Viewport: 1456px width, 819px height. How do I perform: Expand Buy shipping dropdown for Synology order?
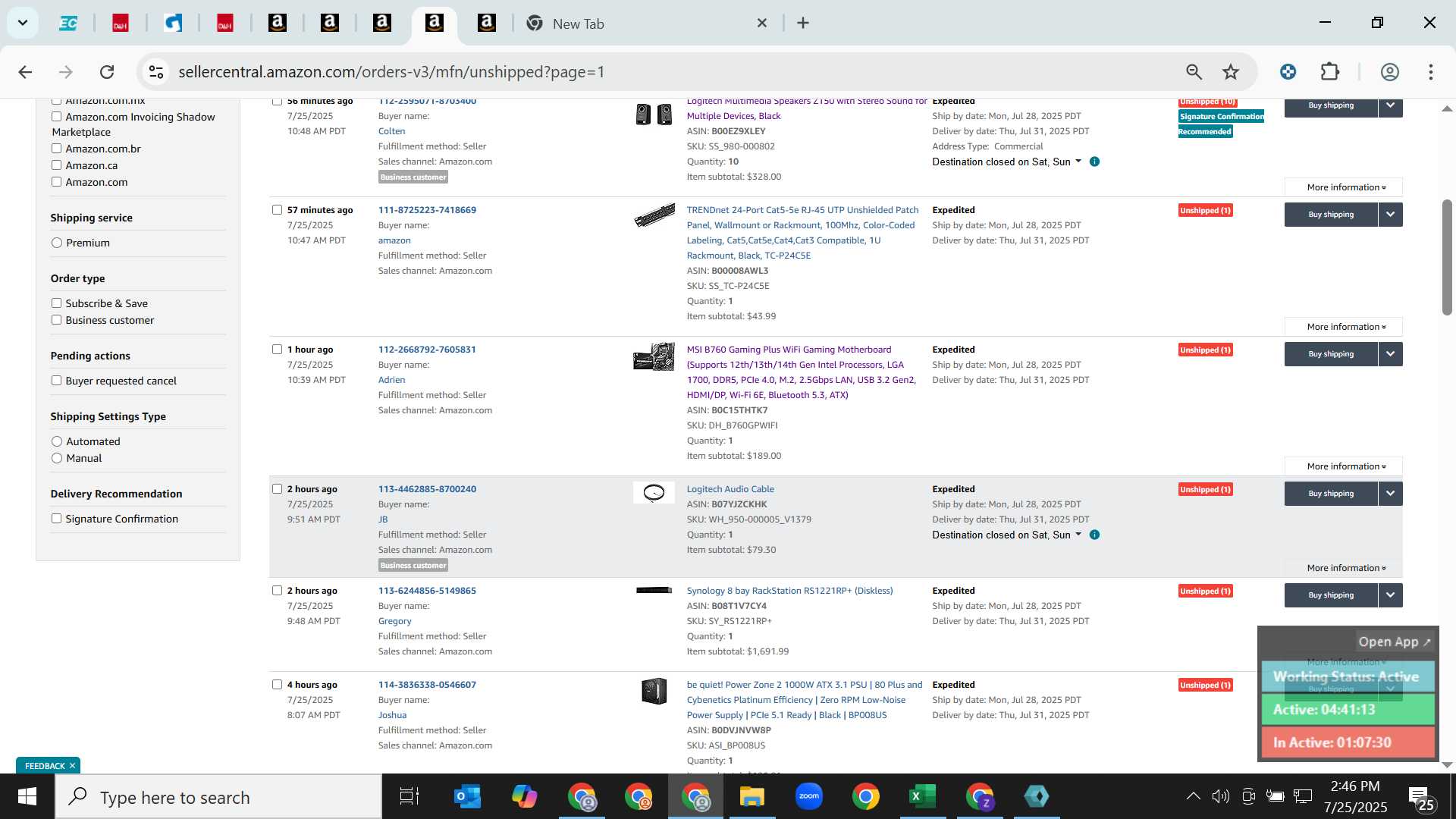click(1390, 595)
